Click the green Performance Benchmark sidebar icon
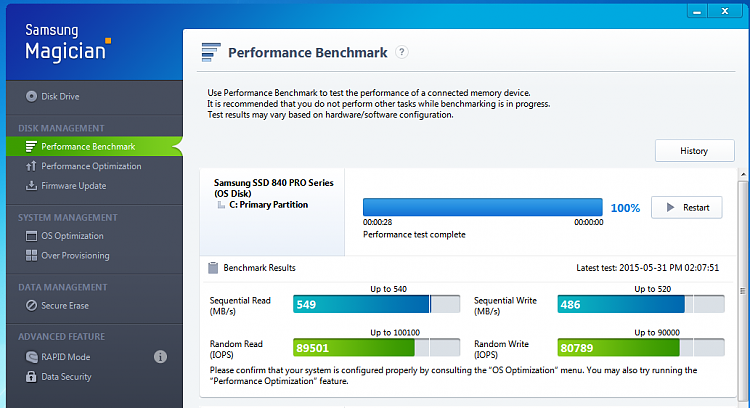This screenshot has width=750, height=408. click(31, 146)
